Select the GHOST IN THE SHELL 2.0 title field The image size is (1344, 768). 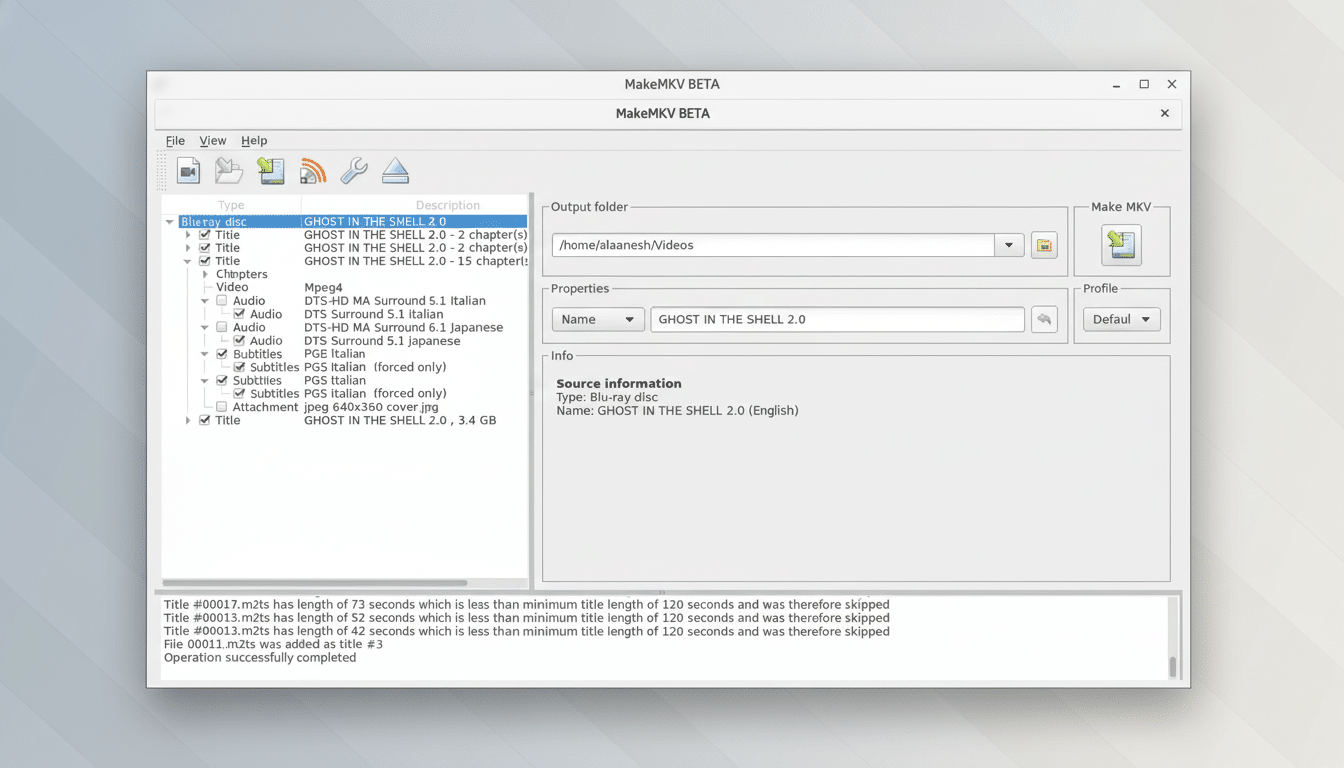pyautogui.click(x=837, y=319)
